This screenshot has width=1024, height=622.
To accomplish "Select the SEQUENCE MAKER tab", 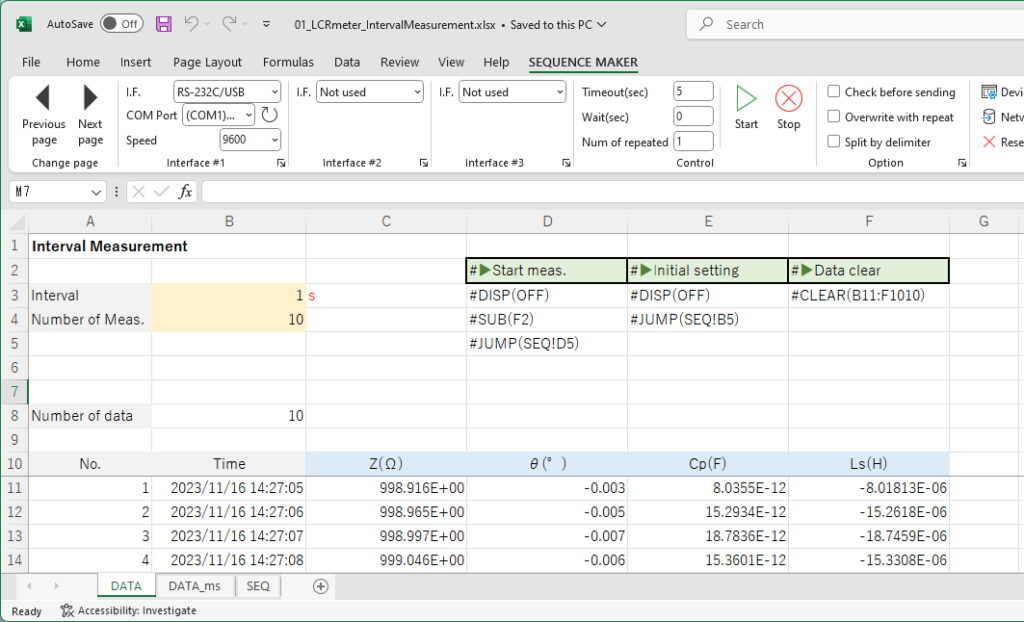I will tap(583, 62).
